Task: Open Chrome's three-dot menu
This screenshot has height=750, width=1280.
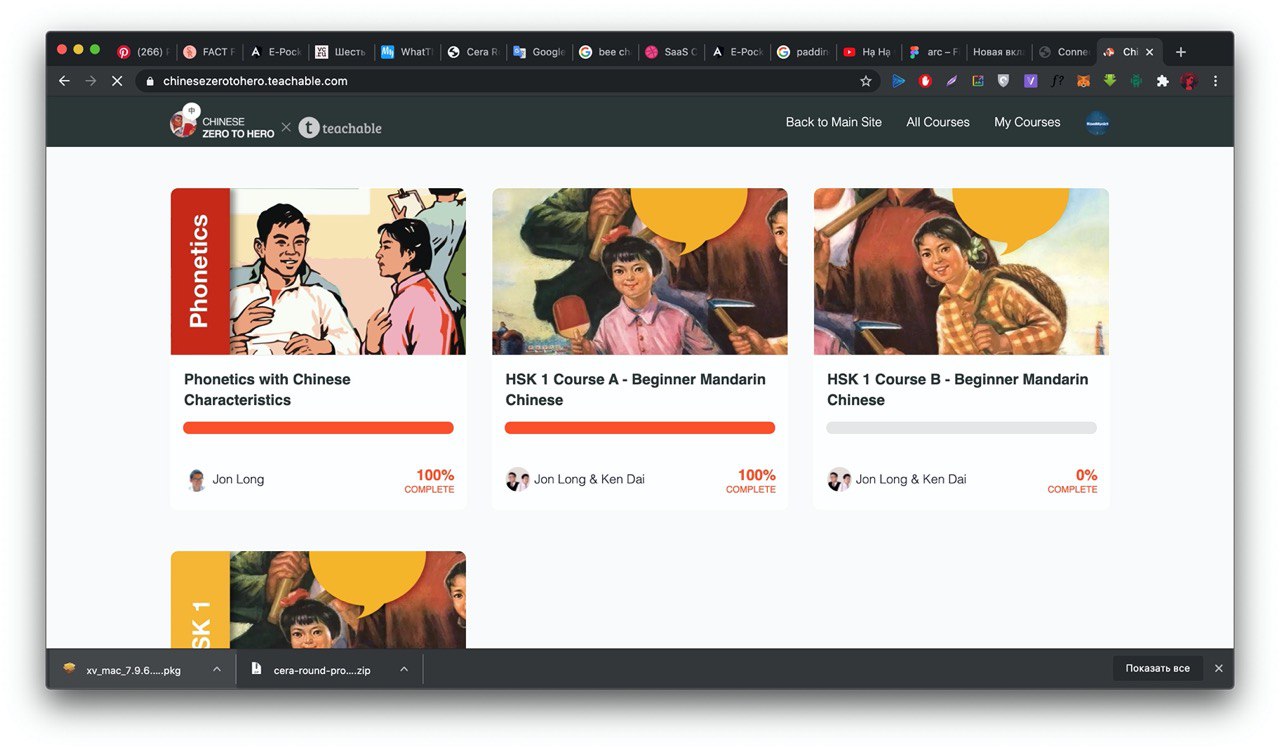Action: tap(1215, 81)
